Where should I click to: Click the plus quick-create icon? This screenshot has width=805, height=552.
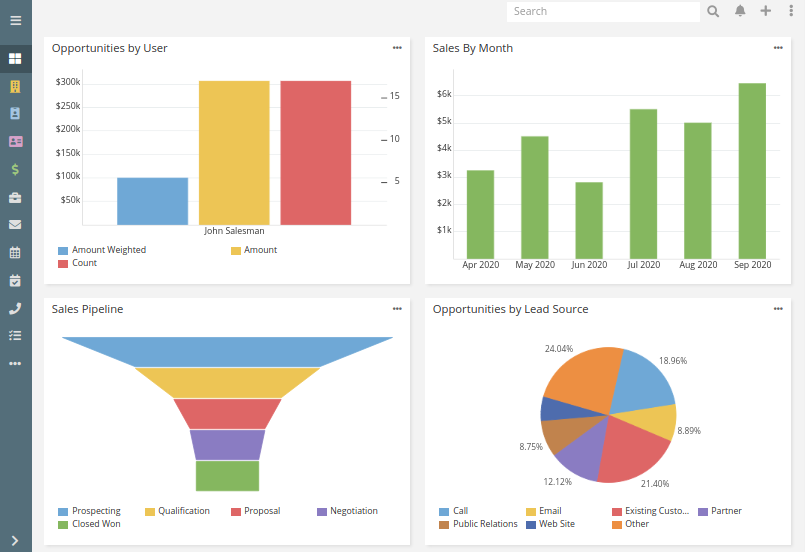tap(766, 11)
